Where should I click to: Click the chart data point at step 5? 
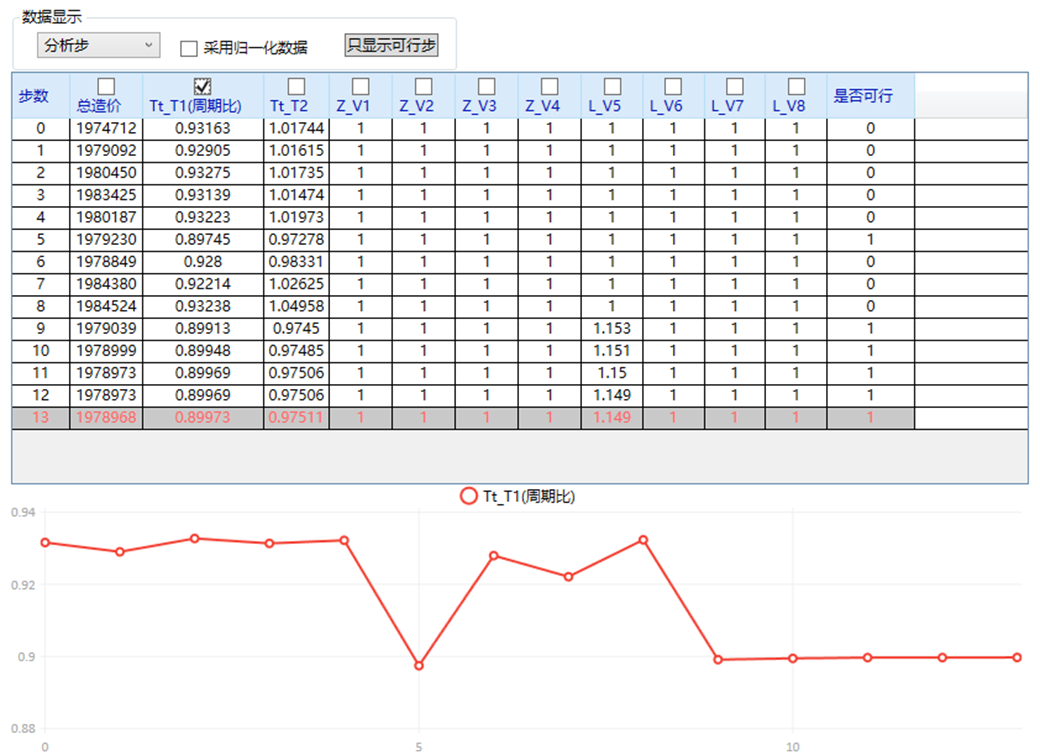click(419, 663)
